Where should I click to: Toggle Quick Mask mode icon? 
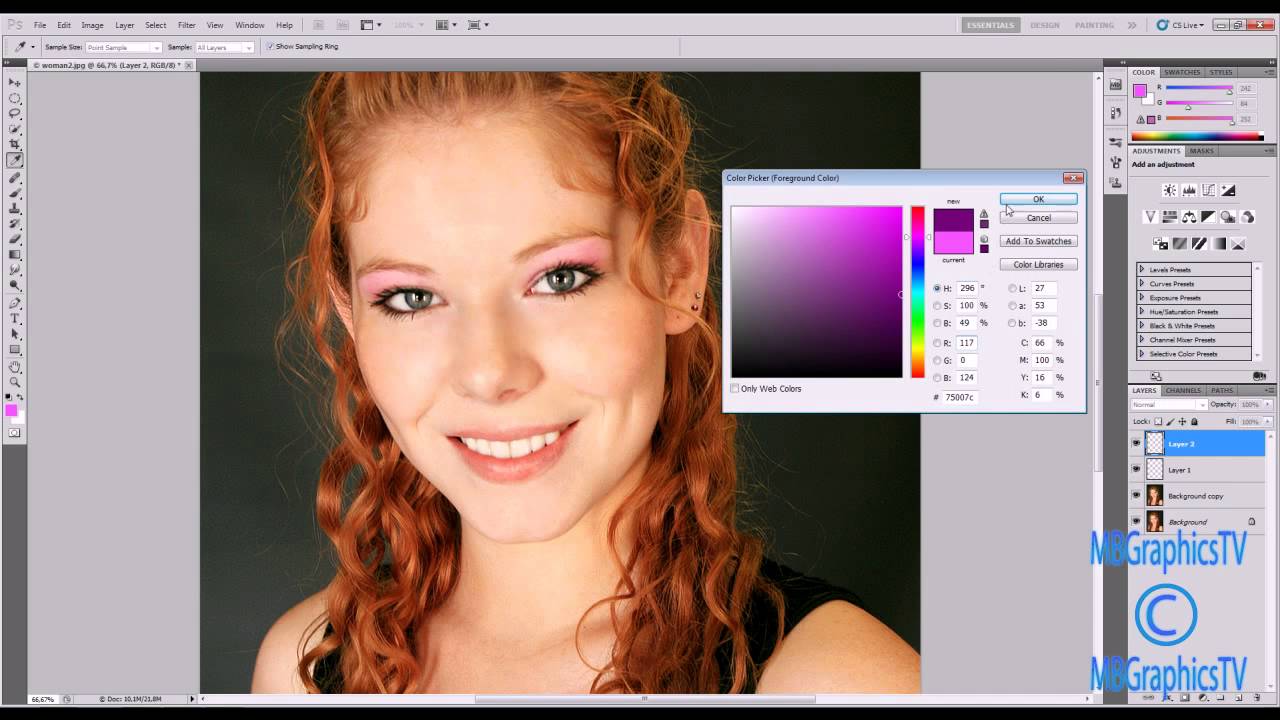pyautogui.click(x=15, y=432)
